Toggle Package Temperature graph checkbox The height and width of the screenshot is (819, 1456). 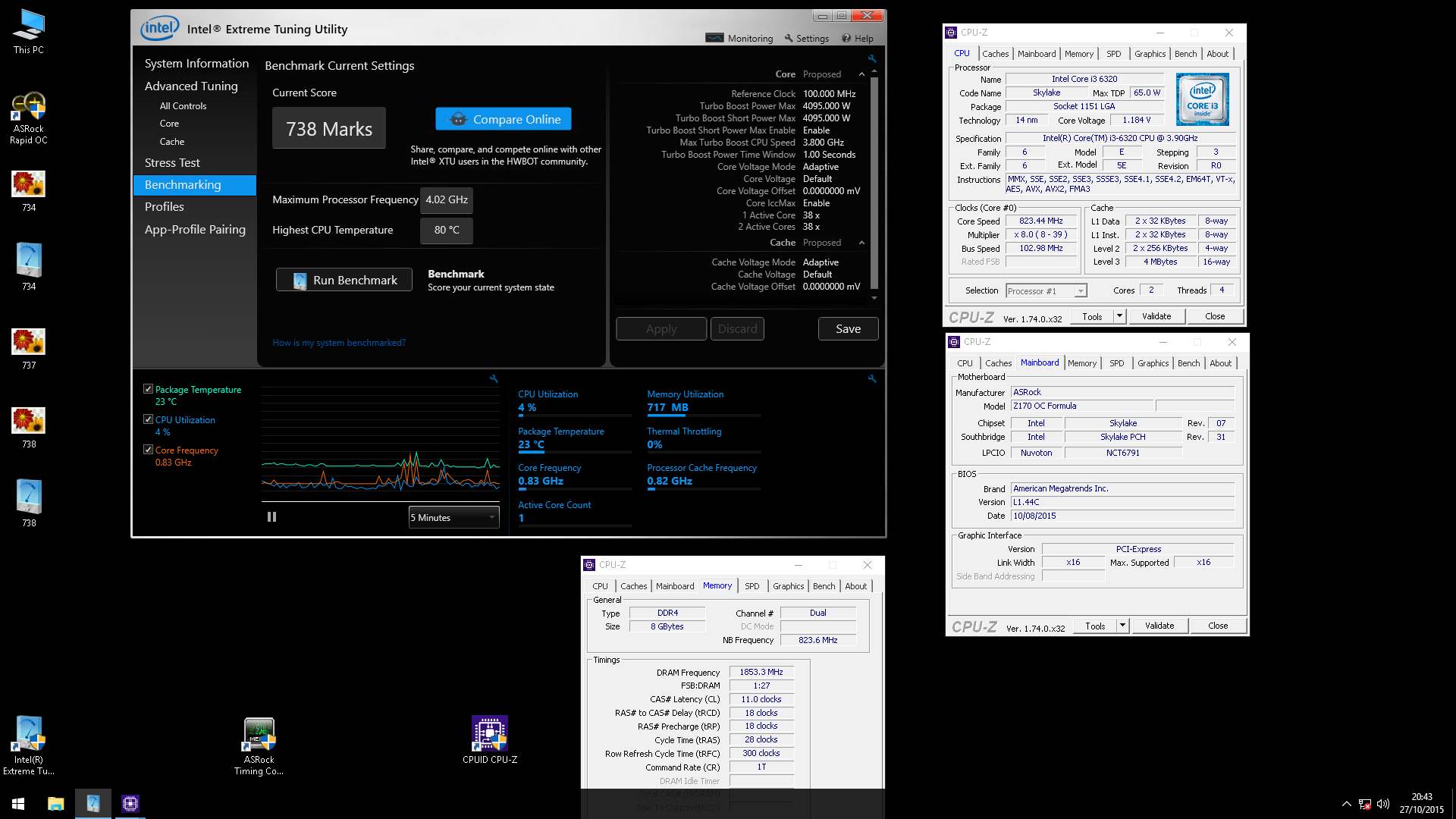148,389
